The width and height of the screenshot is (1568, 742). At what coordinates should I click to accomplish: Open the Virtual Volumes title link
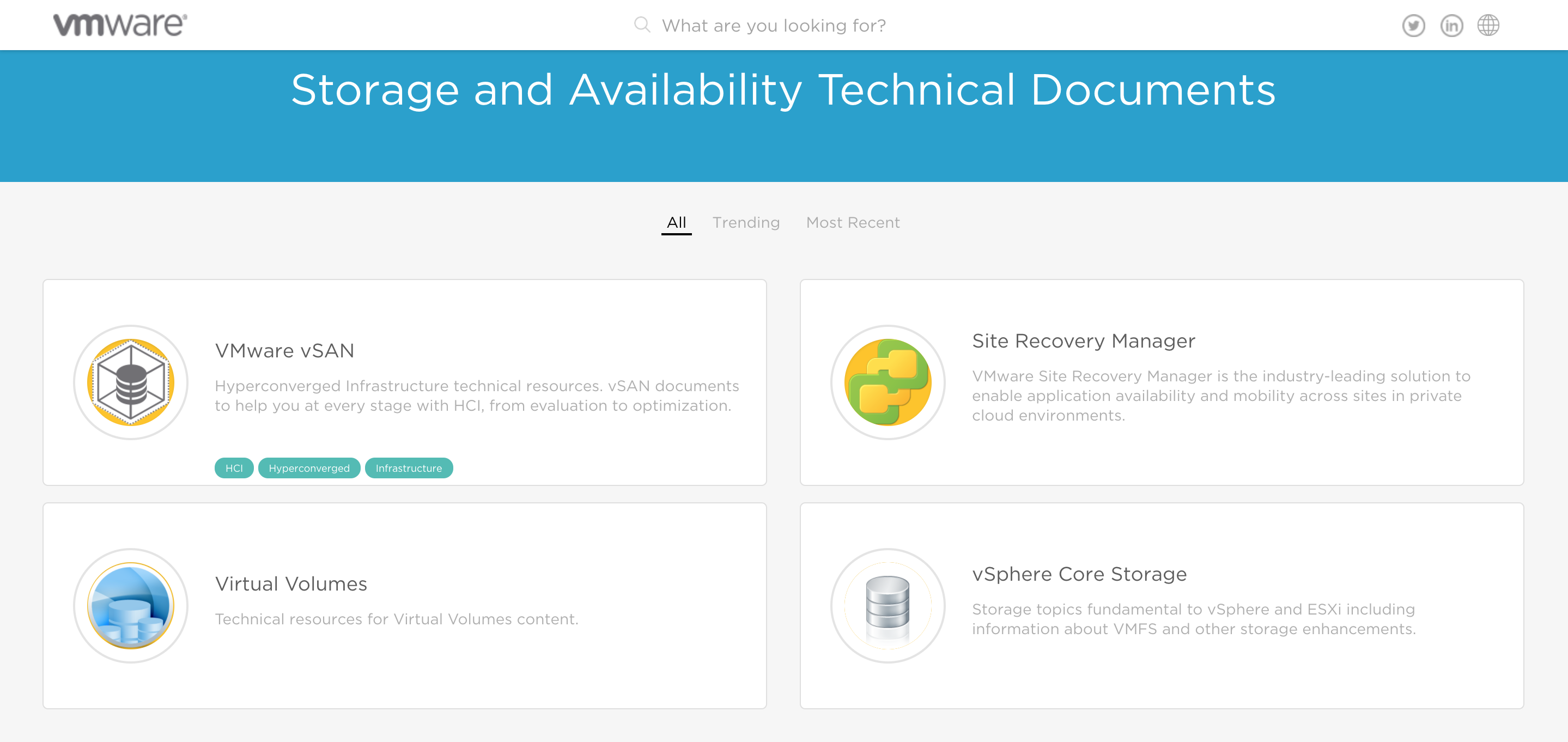coord(291,583)
